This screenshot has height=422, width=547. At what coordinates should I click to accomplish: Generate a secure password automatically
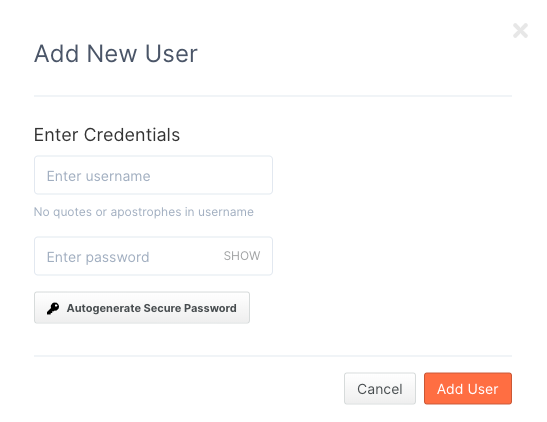click(x=142, y=308)
